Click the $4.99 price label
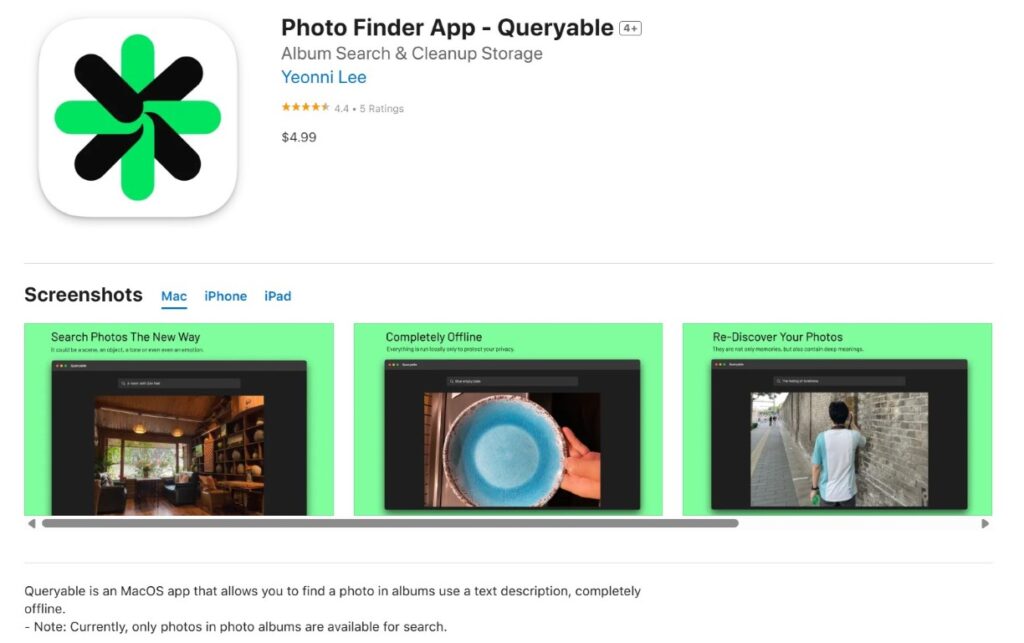The height and width of the screenshot is (643, 1024). tap(298, 137)
